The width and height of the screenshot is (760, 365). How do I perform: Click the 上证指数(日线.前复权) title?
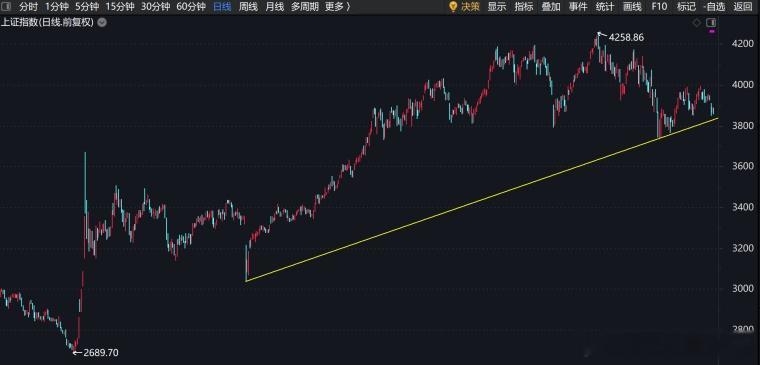(x=47, y=22)
